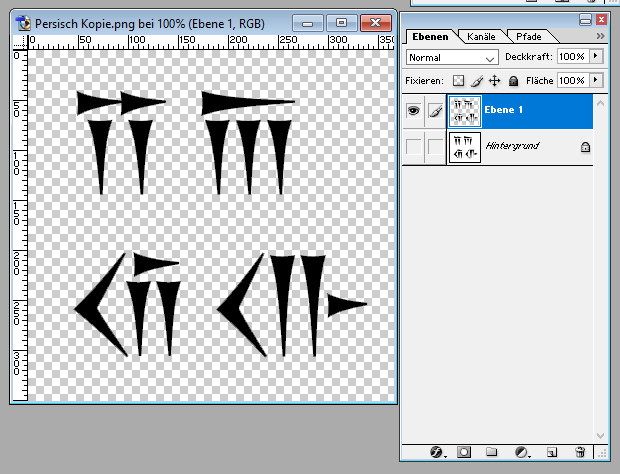Screen dimensions: 620x474
Task: Click the Ebene 1 layer thumbnail
Action: tap(463, 113)
